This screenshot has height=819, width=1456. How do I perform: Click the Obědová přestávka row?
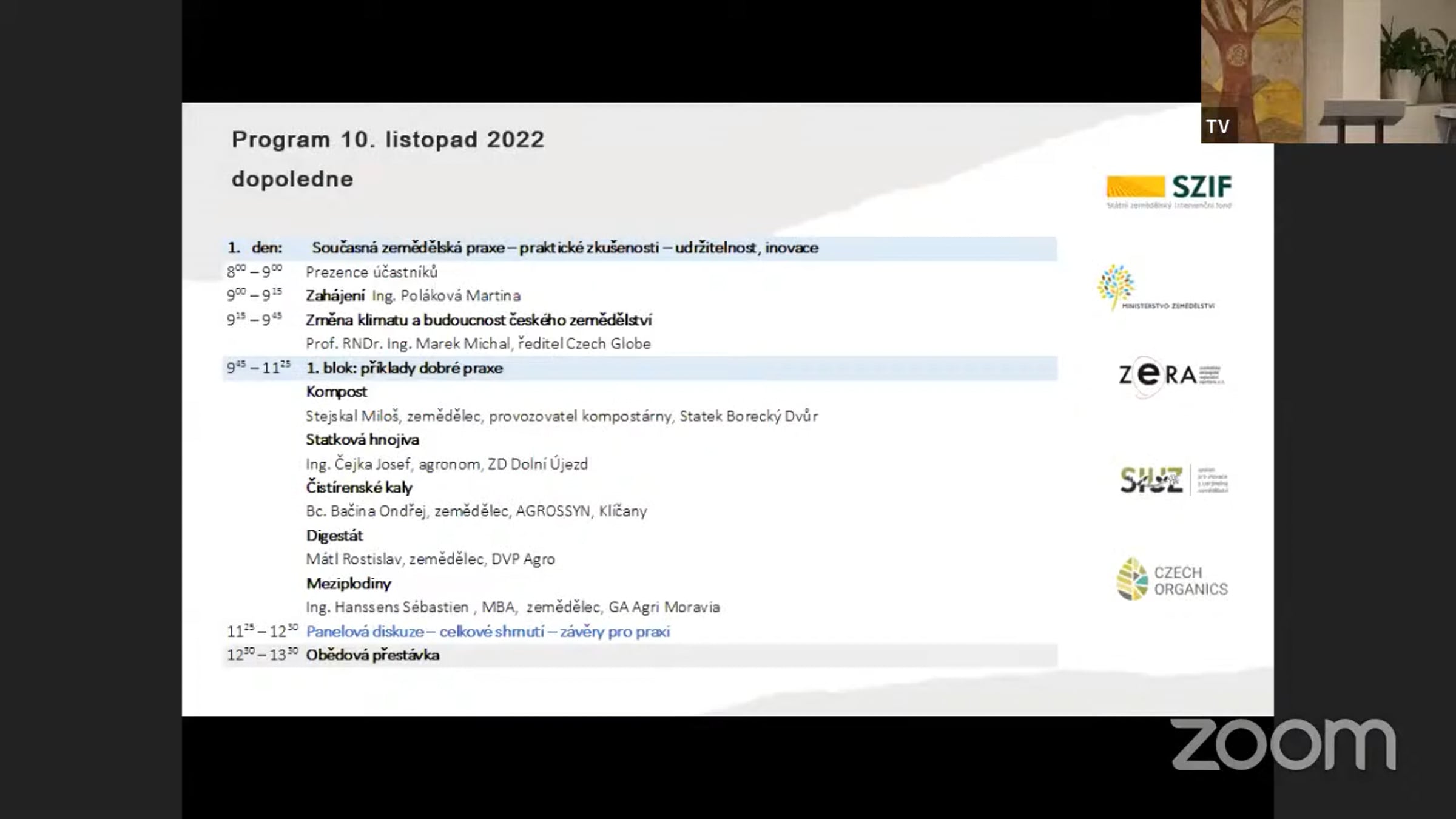click(372, 655)
